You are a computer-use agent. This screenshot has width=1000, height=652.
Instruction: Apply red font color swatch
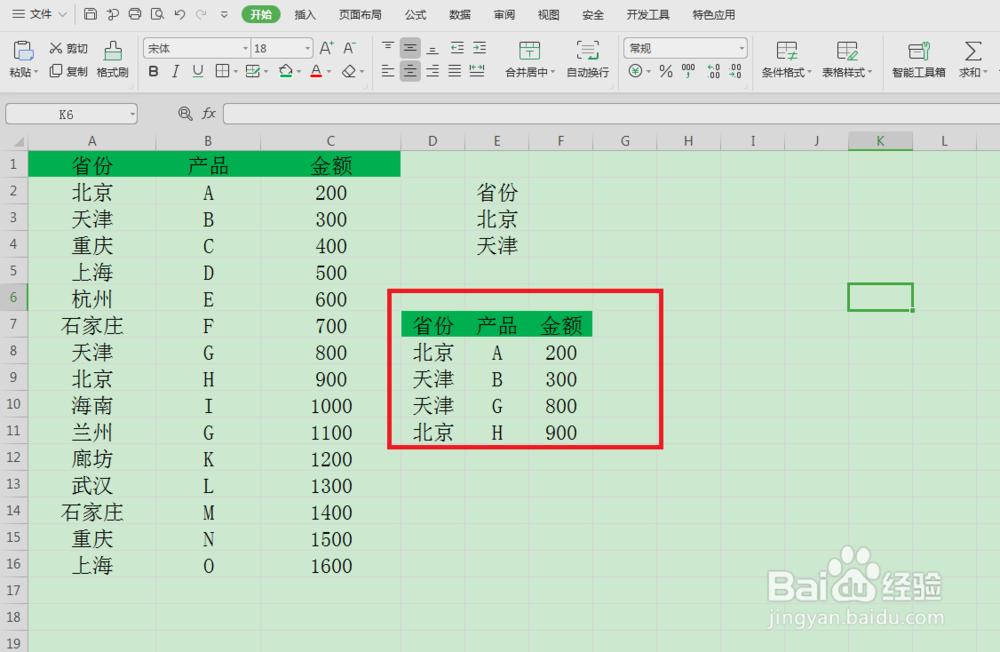pos(316,71)
